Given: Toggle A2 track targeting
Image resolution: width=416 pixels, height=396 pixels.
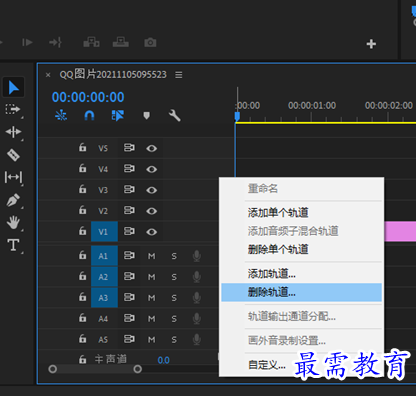Looking at the screenshot, I should [104, 277].
